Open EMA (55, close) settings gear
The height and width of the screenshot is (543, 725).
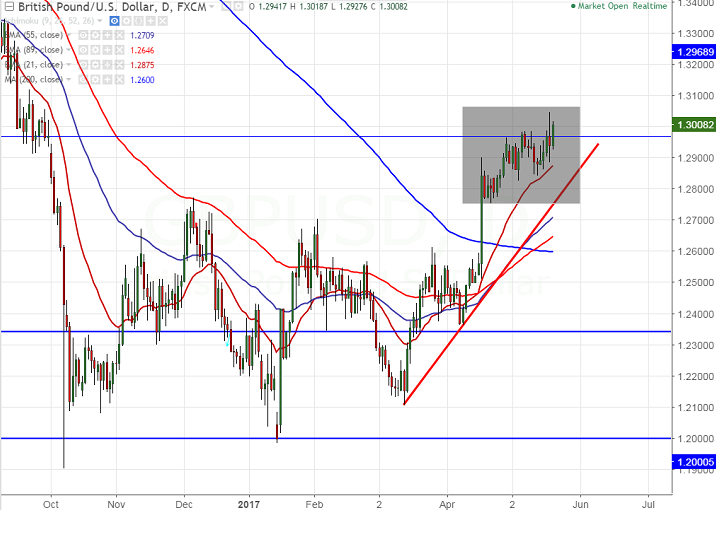(95, 35)
